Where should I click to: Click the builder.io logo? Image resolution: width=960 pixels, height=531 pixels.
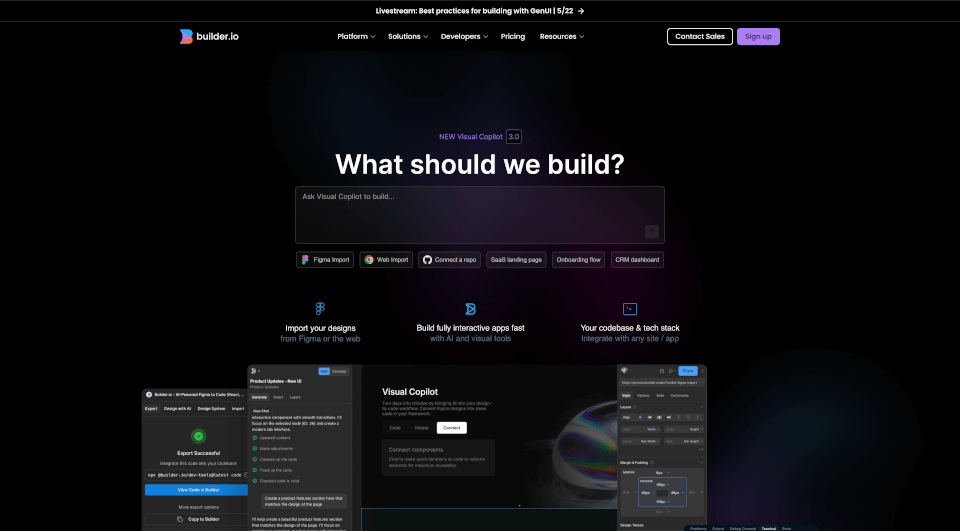[x=209, y=37]
